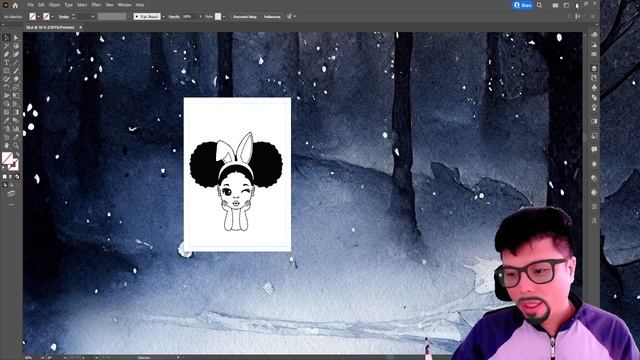The height and width of the screenshot is (360, 640).
Task: Open the View menu
Action: pyautogui.click(x=109, y=5)
